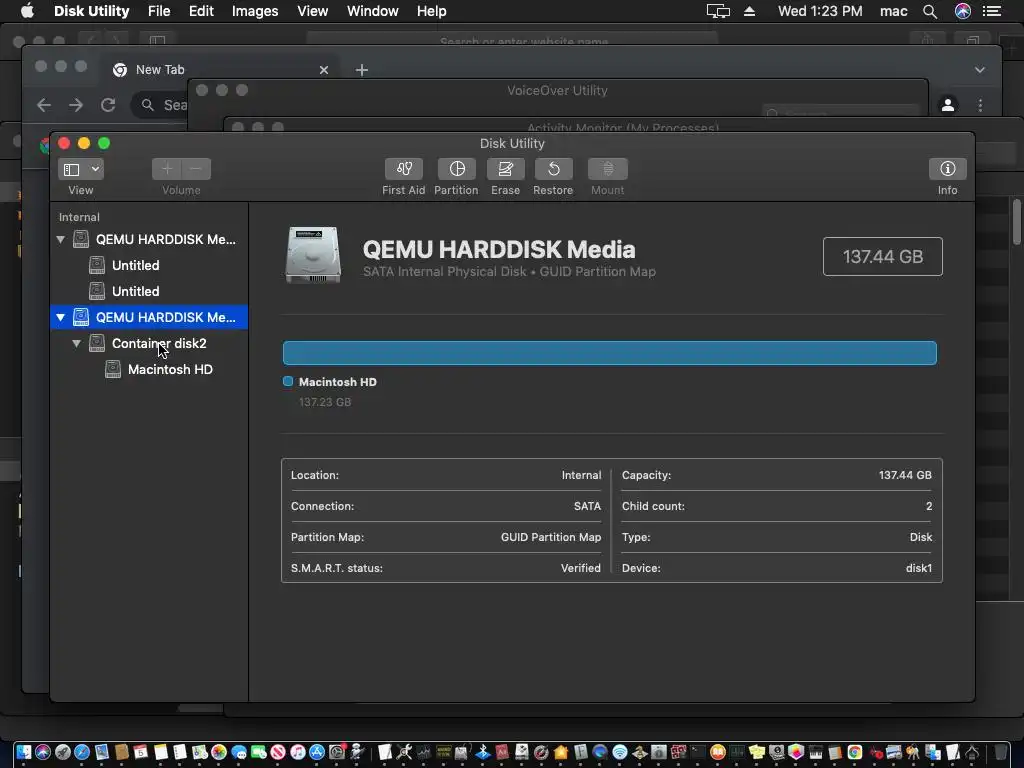Open the Partition tool
The width and height of the screenshot is (1024, 768).
point(456,169)
